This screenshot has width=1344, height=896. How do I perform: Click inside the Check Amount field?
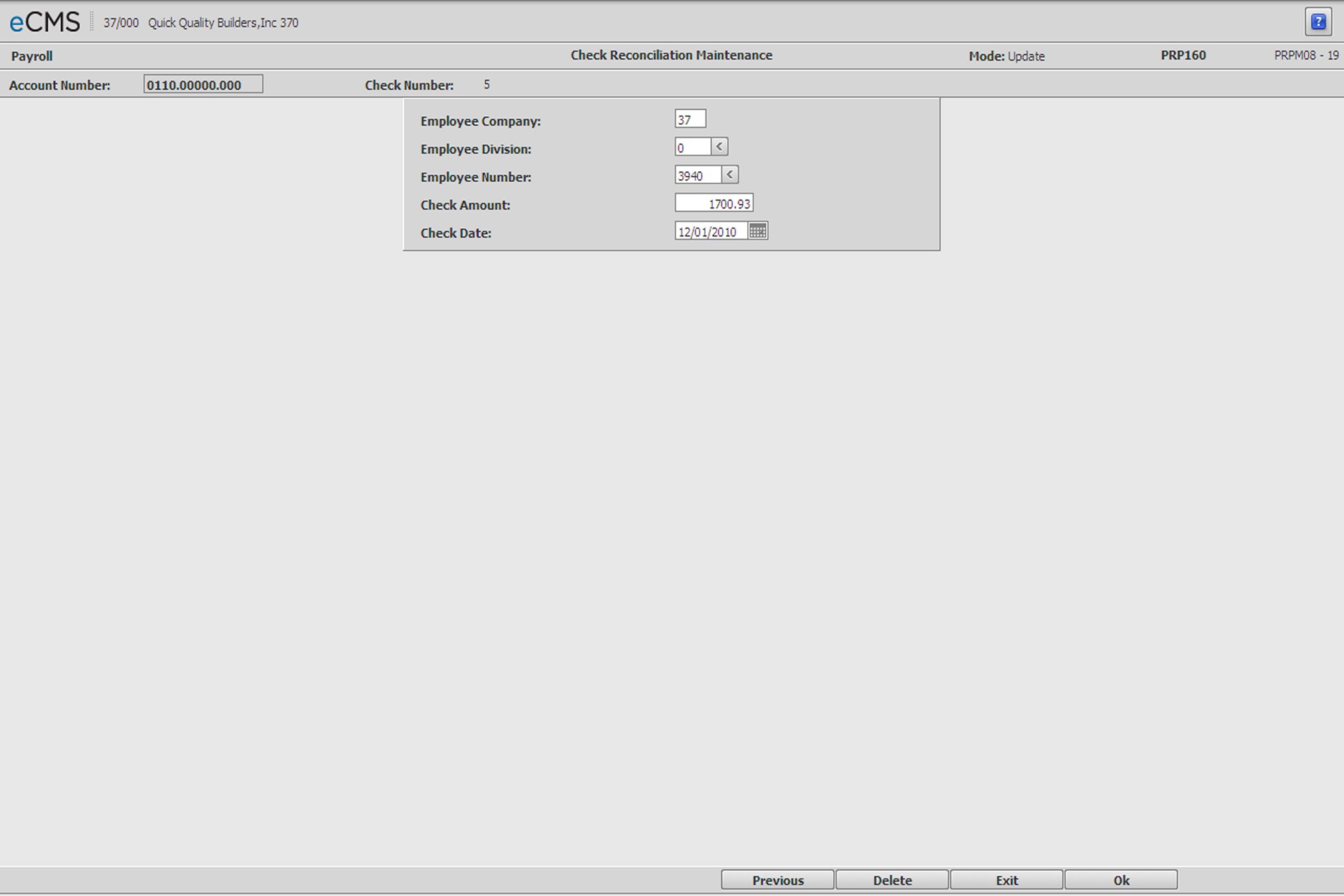(x=713, y=202)
